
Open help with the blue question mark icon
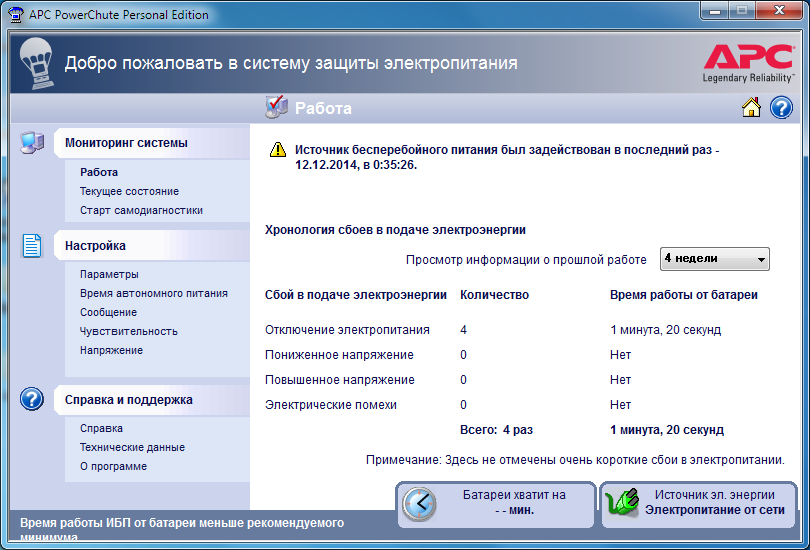(781, 107)
